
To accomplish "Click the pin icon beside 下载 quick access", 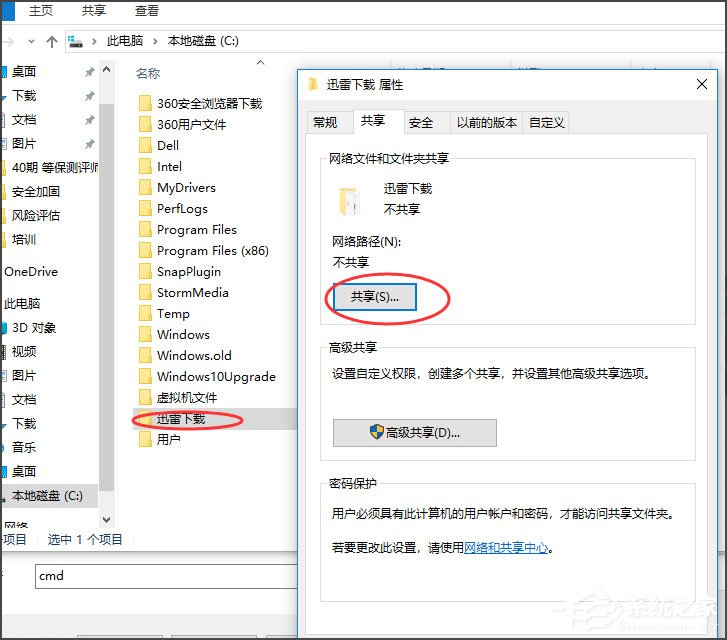I will 89,96.
